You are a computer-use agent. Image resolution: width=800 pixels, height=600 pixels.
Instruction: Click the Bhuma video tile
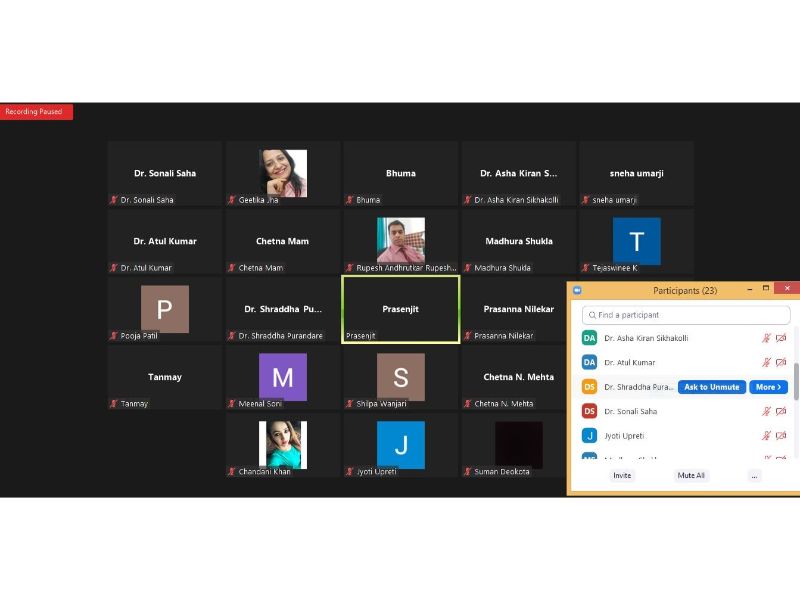pyautogui.click(x=401, y=173)
